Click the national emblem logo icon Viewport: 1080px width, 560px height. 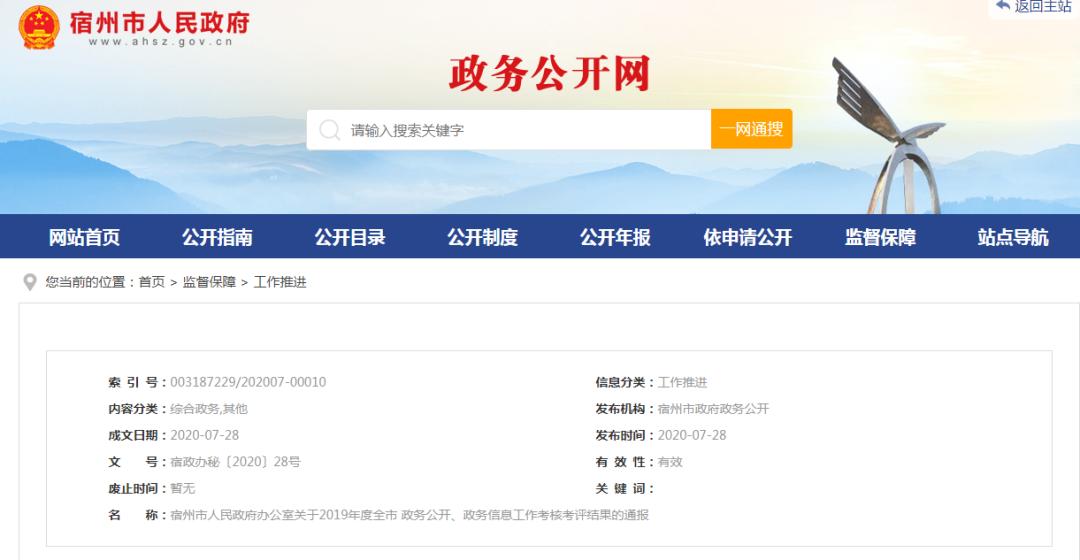pyautogui.click(x=39, y=27)
